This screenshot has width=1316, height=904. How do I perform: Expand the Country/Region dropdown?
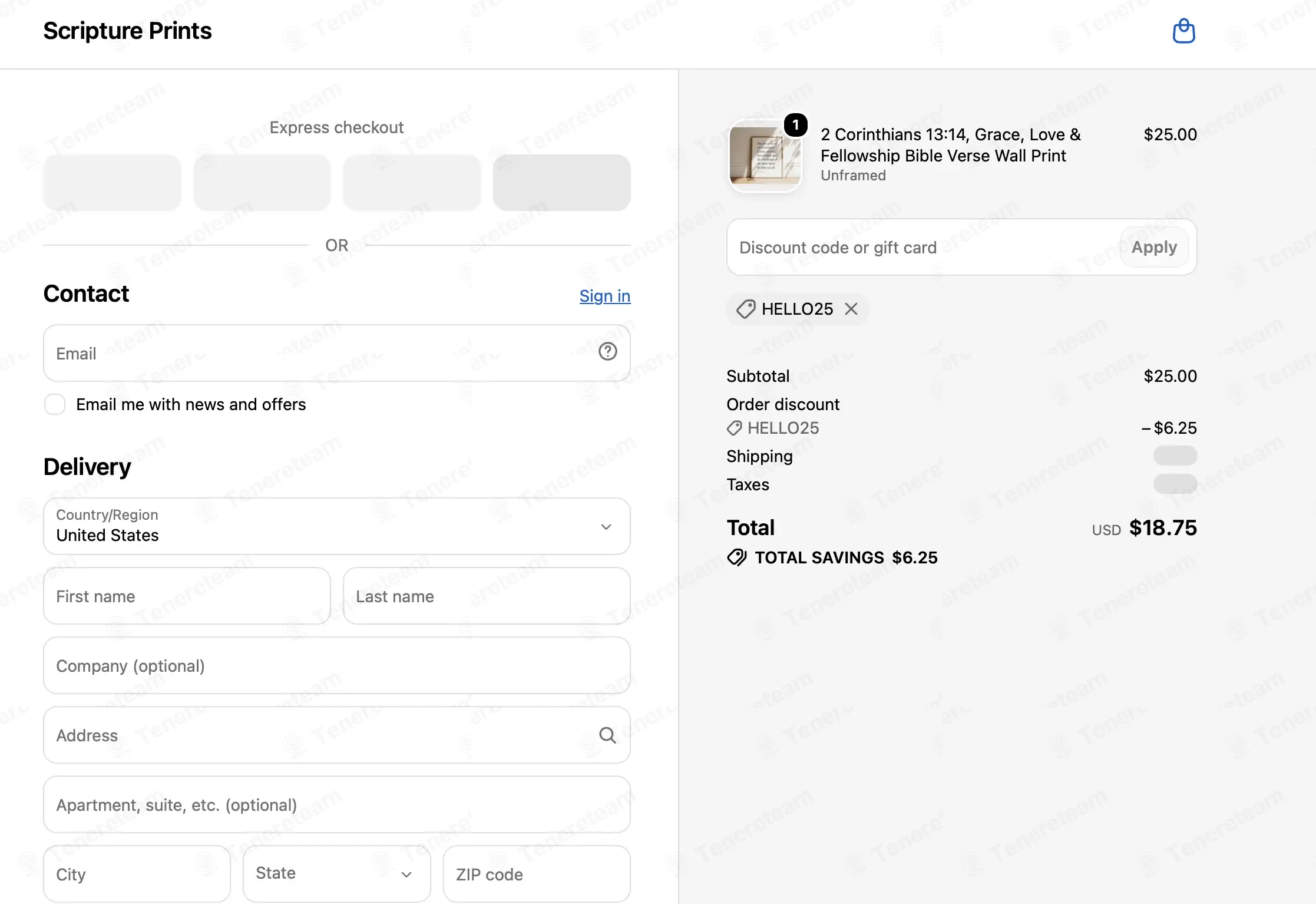(337, 526)
